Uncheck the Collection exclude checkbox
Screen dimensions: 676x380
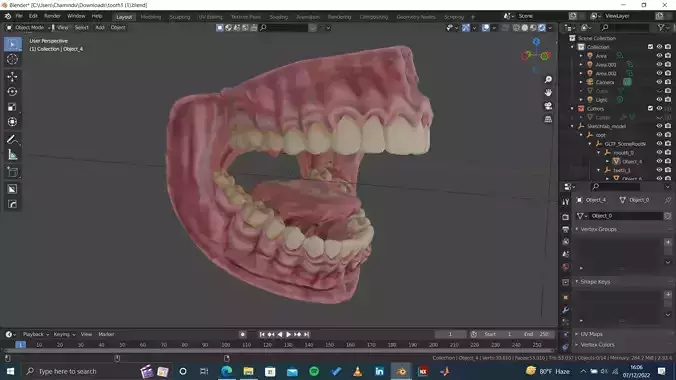pyautogui.click(x=650, y=47)
